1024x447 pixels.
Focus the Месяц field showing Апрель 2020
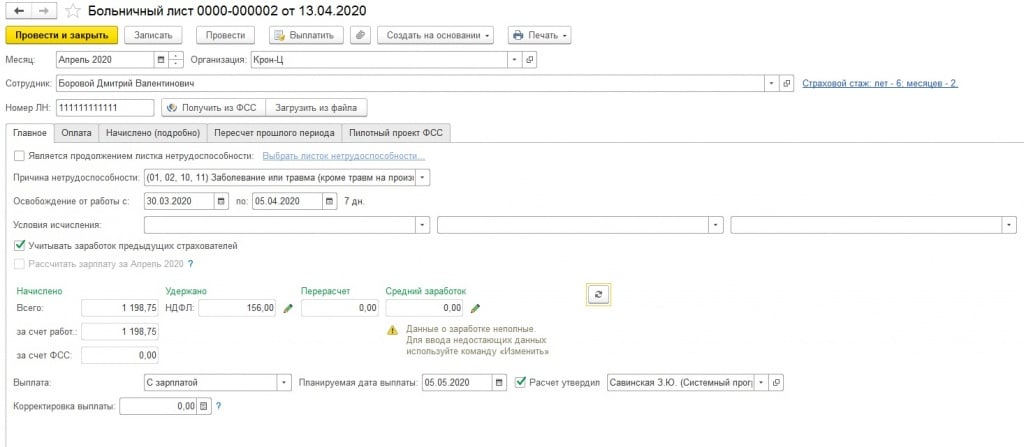tap(104, 59)
